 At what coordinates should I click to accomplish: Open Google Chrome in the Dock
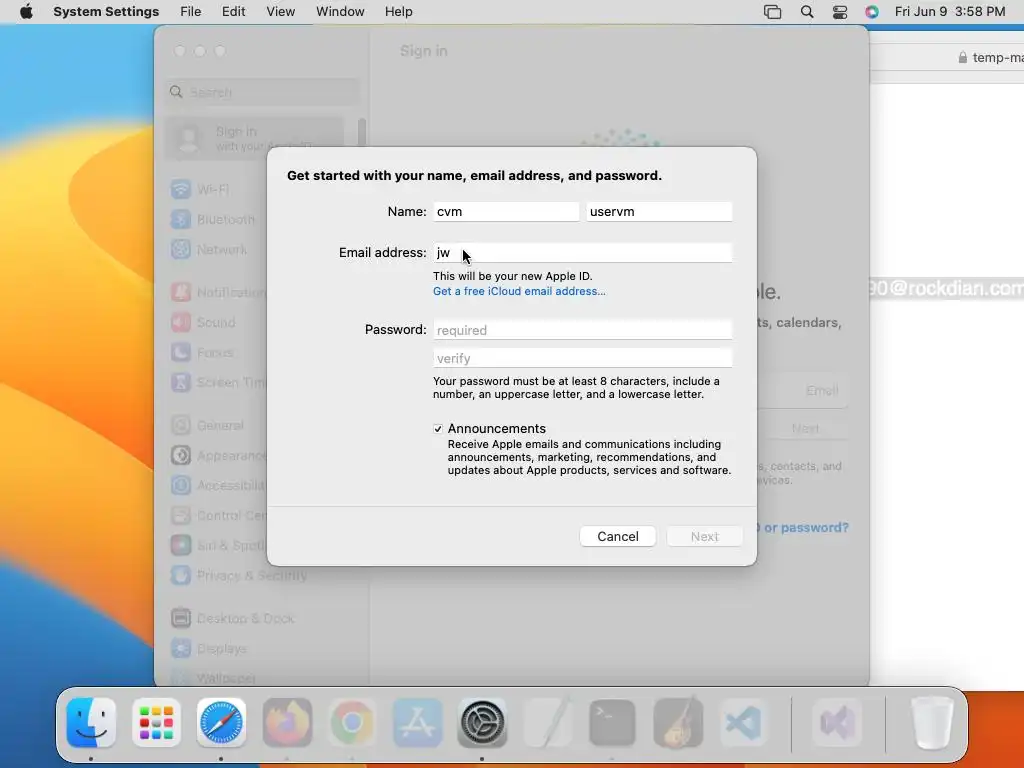pyautogui.click(x=352, y=723)
